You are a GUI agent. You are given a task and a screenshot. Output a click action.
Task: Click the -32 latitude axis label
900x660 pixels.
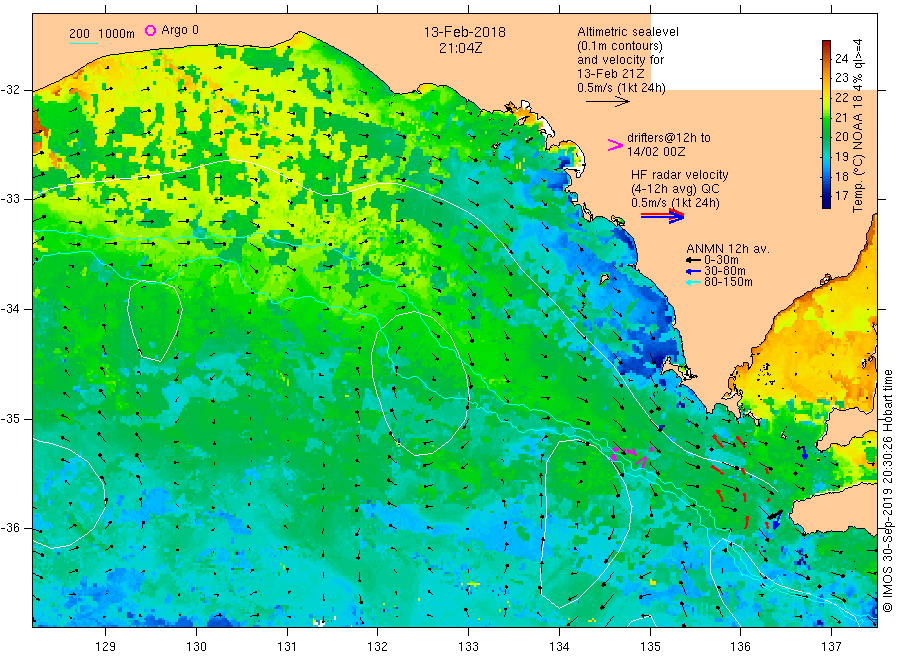point(10,91)
